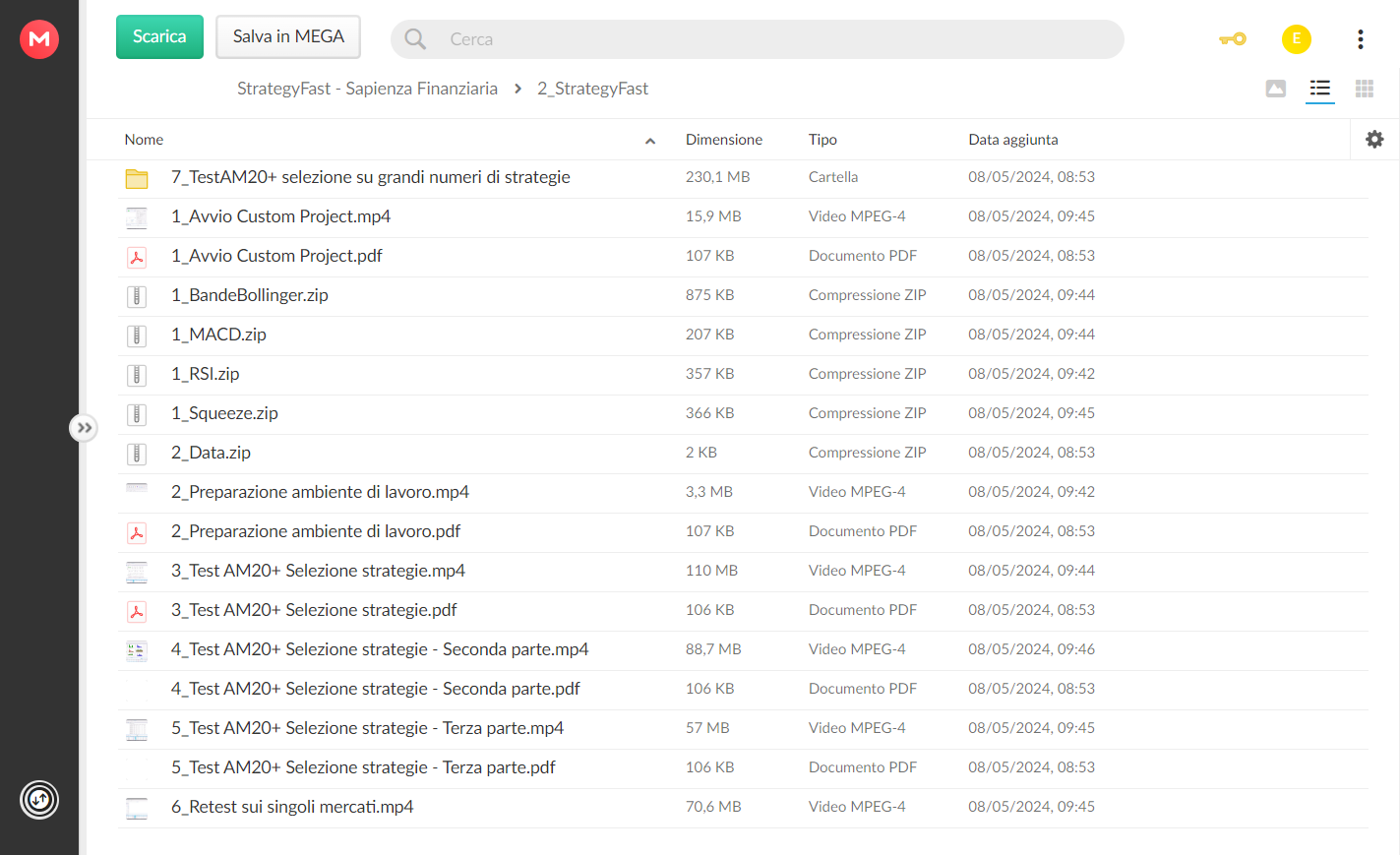Open the 7_TestAM20+ folder icon
The height and width of the screenshot is (855, 1400).
coord(137,178)
